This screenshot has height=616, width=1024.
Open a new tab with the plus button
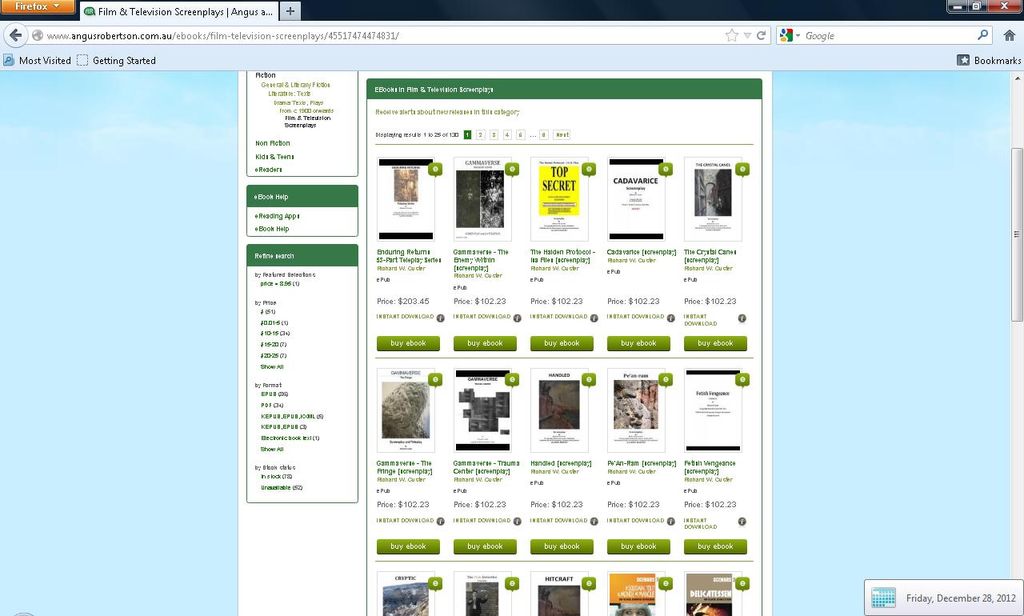point(290,11)
